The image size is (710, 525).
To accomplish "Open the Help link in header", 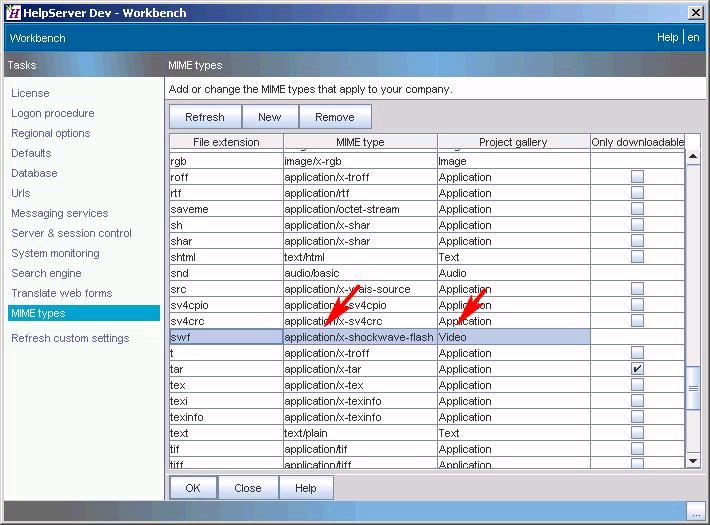I will click(667, 38).
